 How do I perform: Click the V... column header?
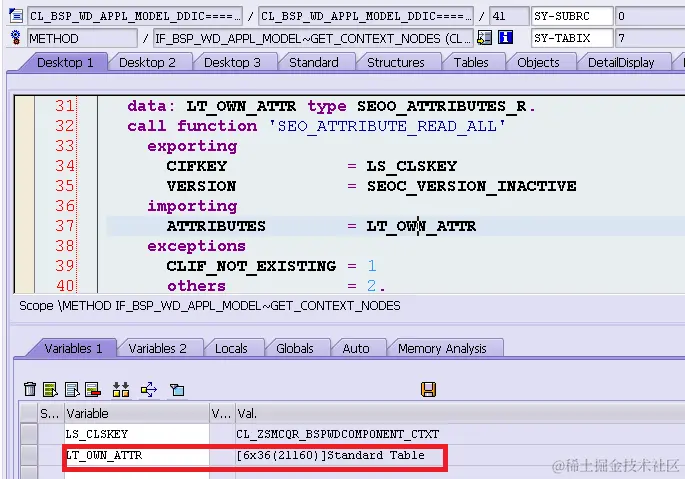click(221, 413)
